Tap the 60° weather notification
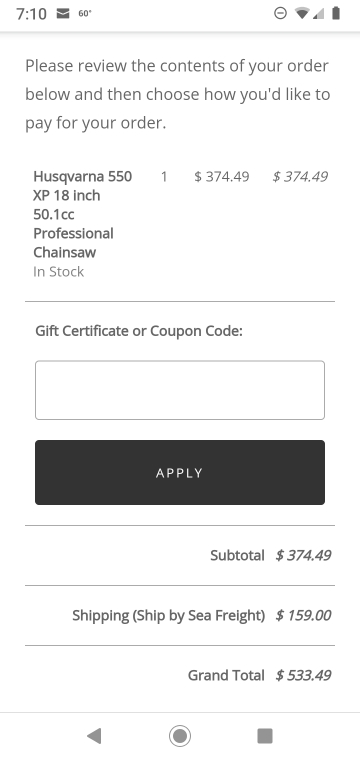Image resolution: width=360 pixels, height=760 pixels. tap(85, 14)
